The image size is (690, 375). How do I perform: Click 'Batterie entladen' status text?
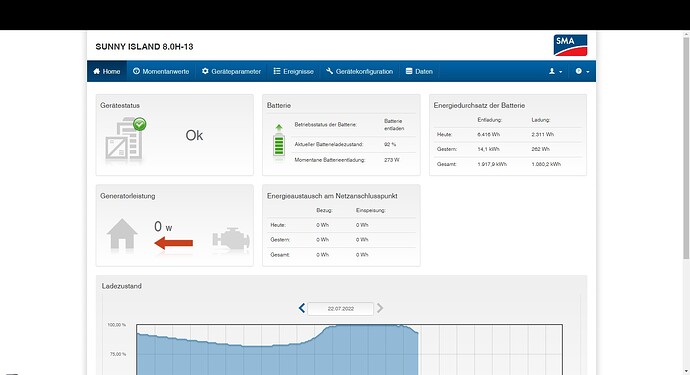coord(394,125)
